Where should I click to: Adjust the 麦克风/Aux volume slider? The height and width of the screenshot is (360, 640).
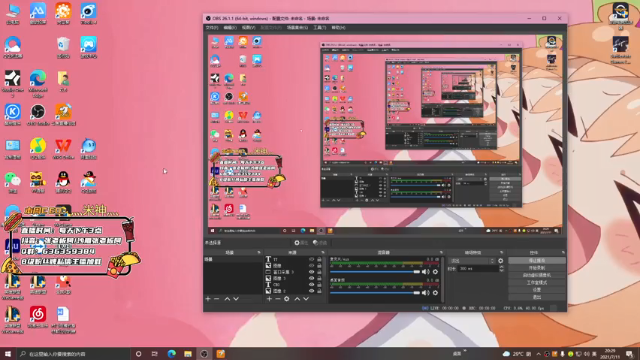tap(375, 271)
